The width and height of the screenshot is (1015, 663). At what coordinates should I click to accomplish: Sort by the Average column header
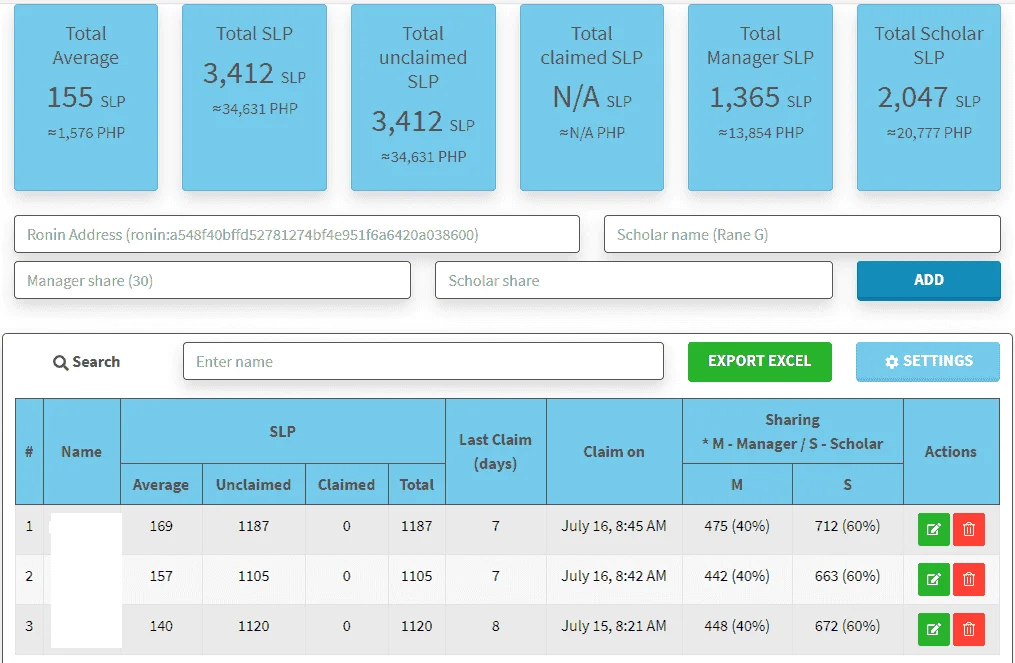(x=161, y=484)
